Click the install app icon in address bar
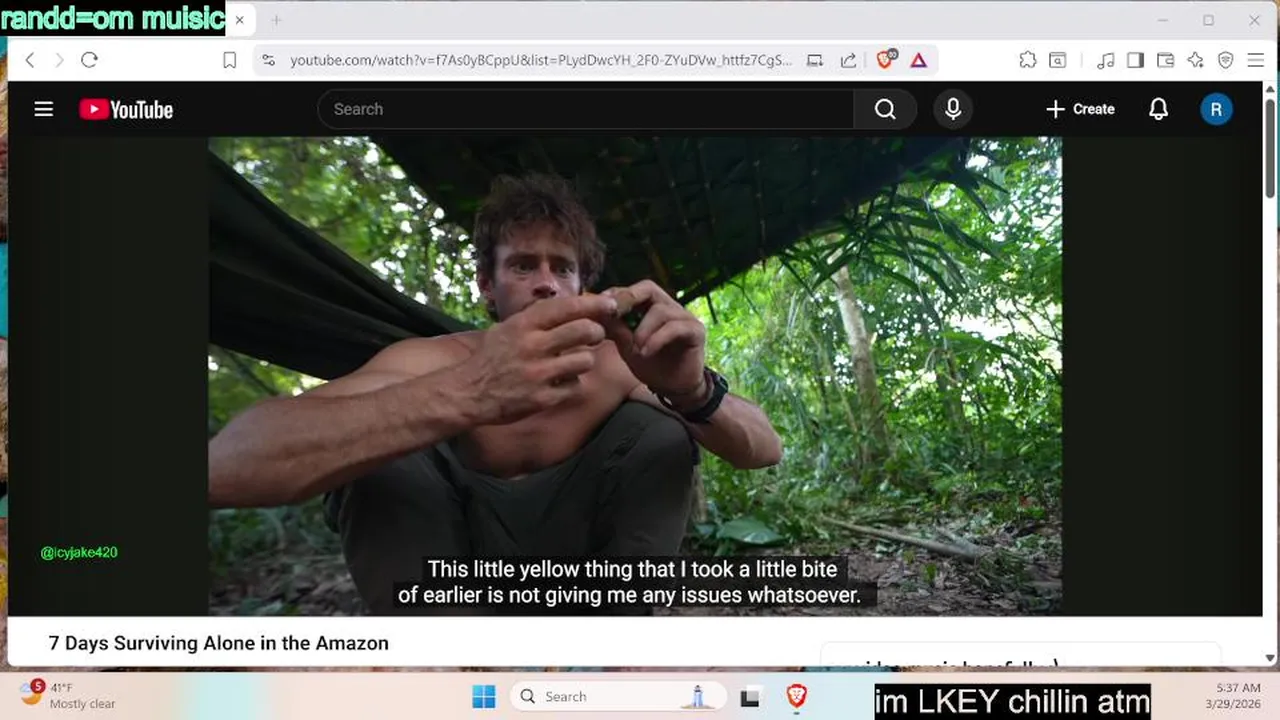Viewport: 1280px width, 720px height. tap(815, 60)
